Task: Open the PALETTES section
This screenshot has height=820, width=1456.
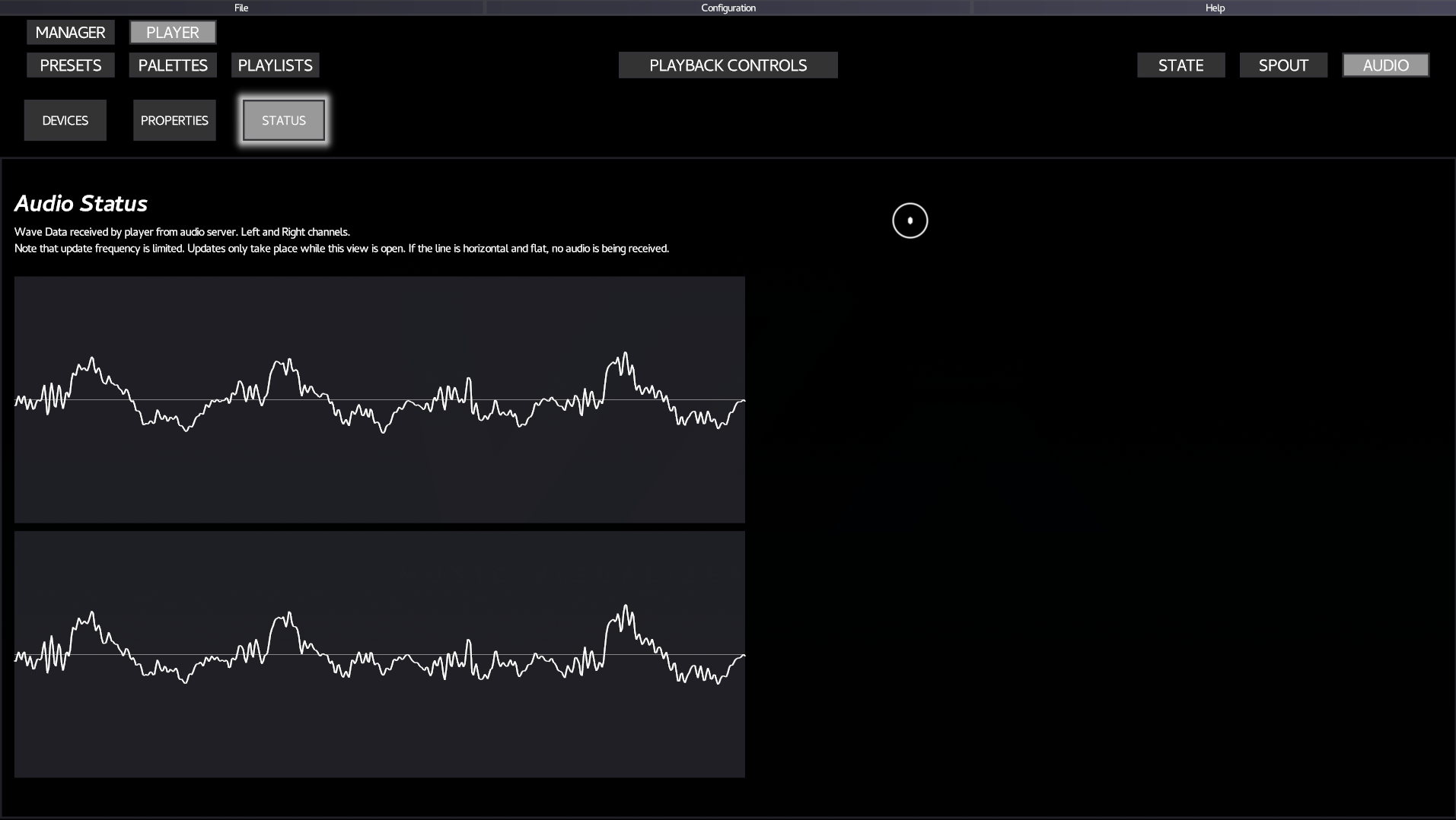Action: [173, 65]
